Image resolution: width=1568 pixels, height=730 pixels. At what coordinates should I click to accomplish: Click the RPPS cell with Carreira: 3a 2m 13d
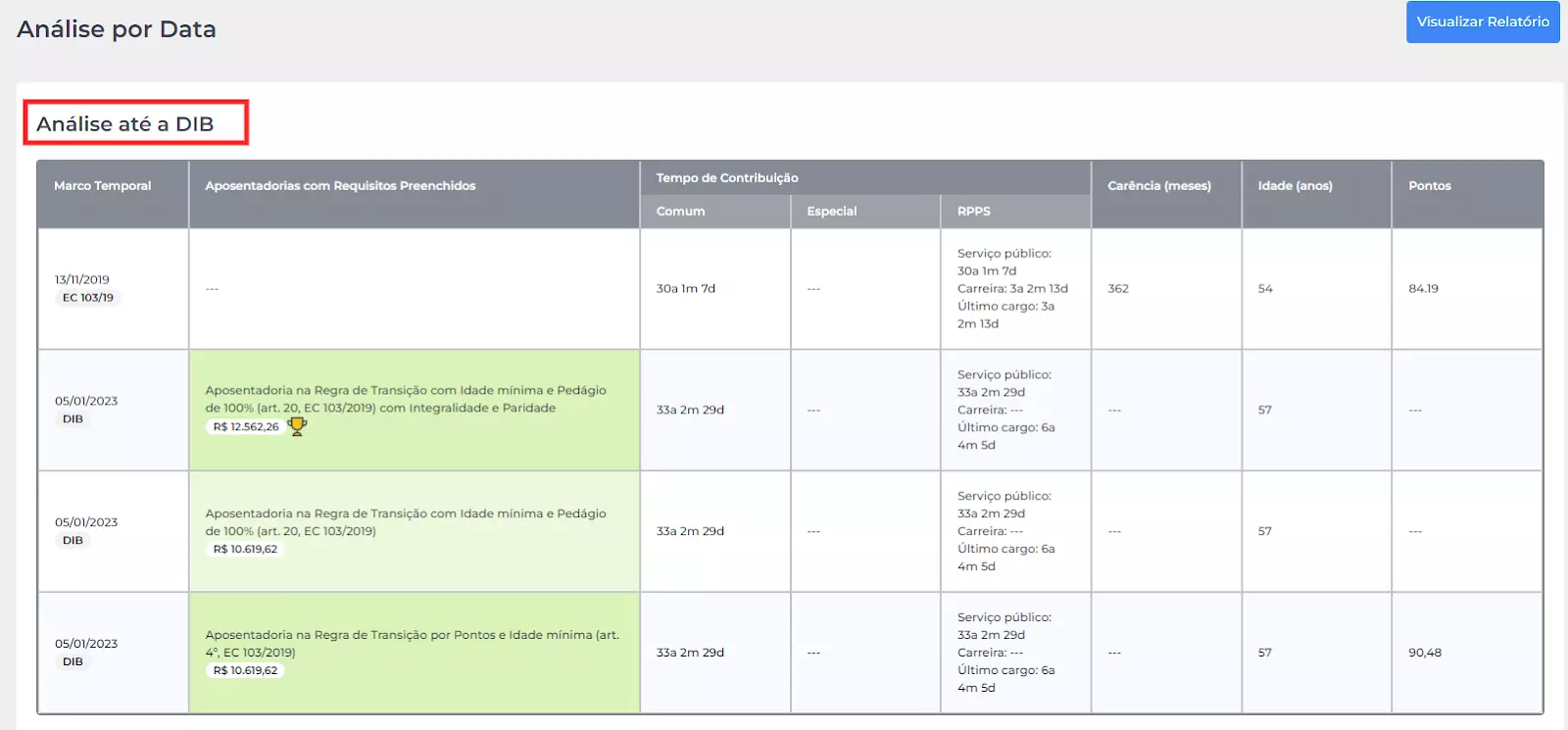point(1015,288)
